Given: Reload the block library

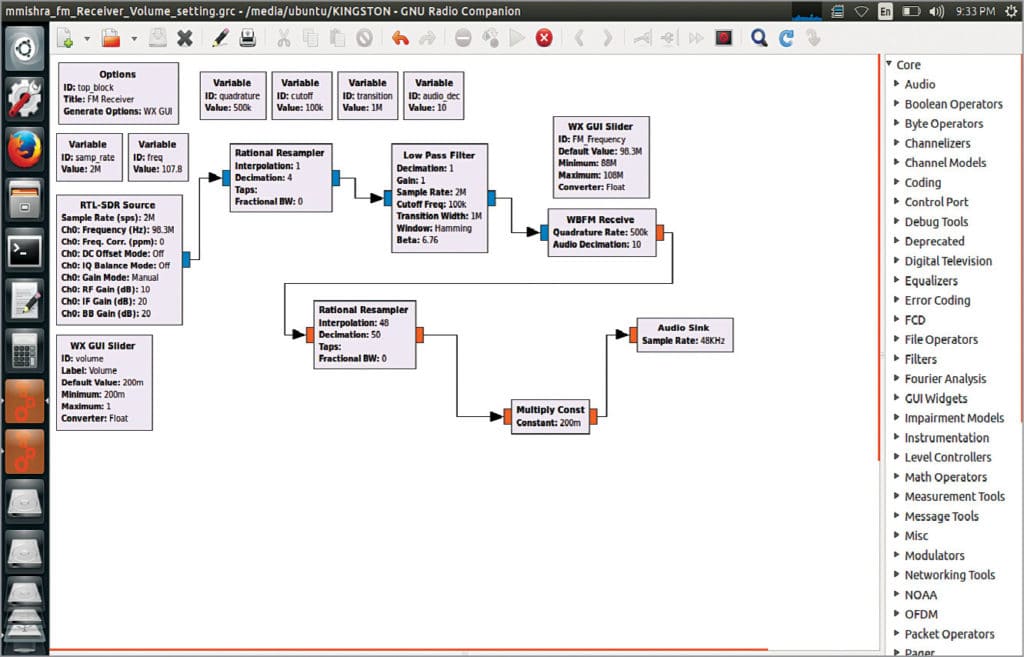Looking at the screenshot, I should coord(787,37).
